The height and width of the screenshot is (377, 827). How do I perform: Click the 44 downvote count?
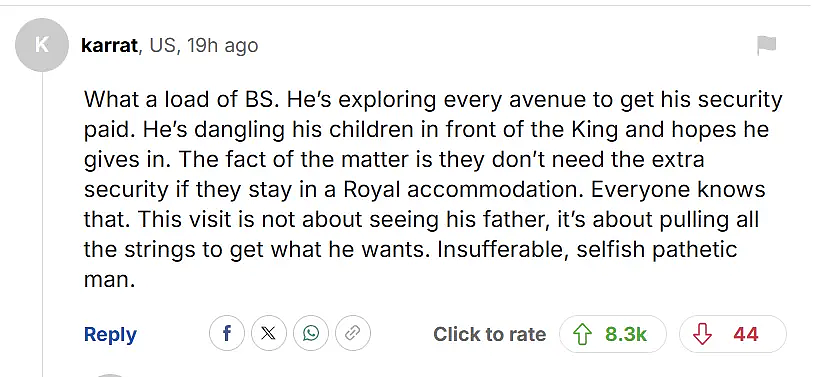[746, 334]
